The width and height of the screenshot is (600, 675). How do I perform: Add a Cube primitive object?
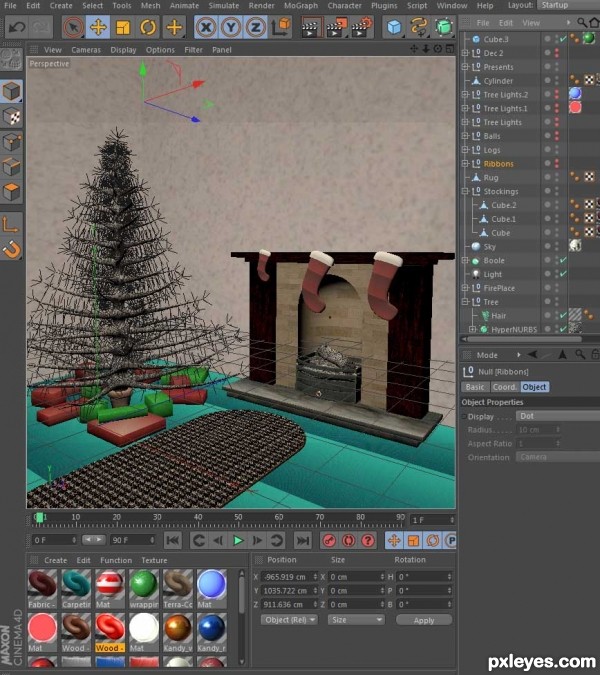pos(394,28)
